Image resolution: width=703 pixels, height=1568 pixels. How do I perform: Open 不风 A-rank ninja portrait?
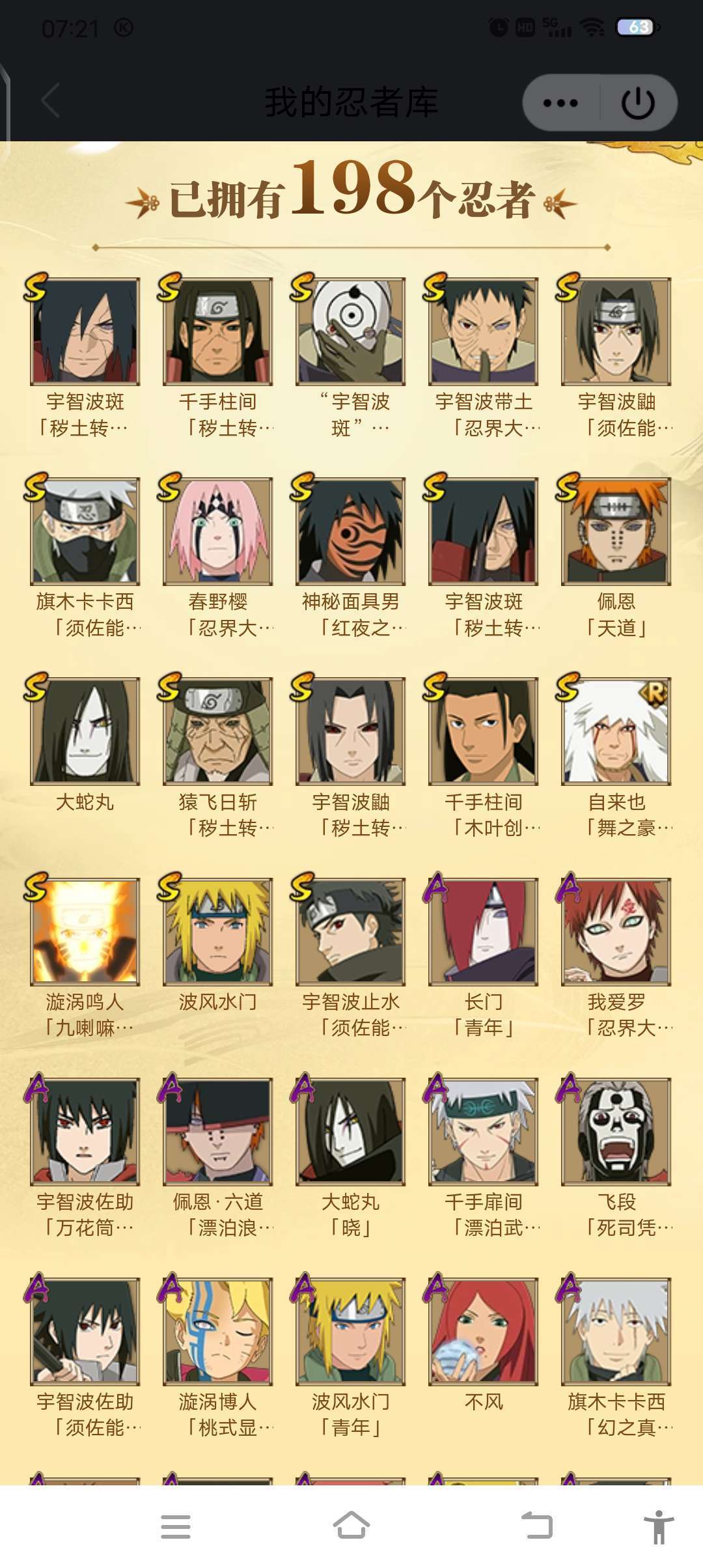pyautogui.click(x=484, y=1331)
